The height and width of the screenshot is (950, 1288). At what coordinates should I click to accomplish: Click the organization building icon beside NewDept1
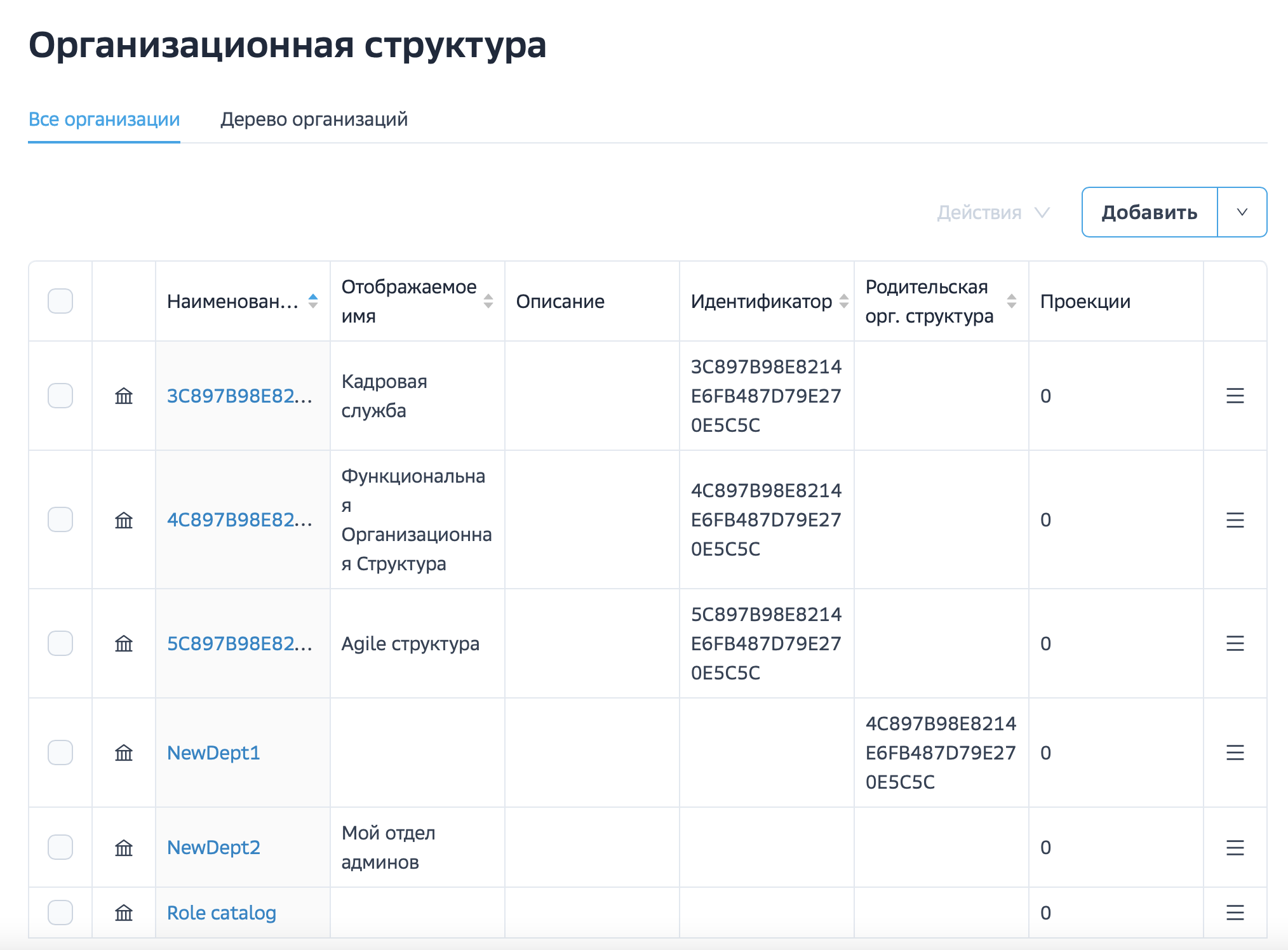(x=124, y=754)
